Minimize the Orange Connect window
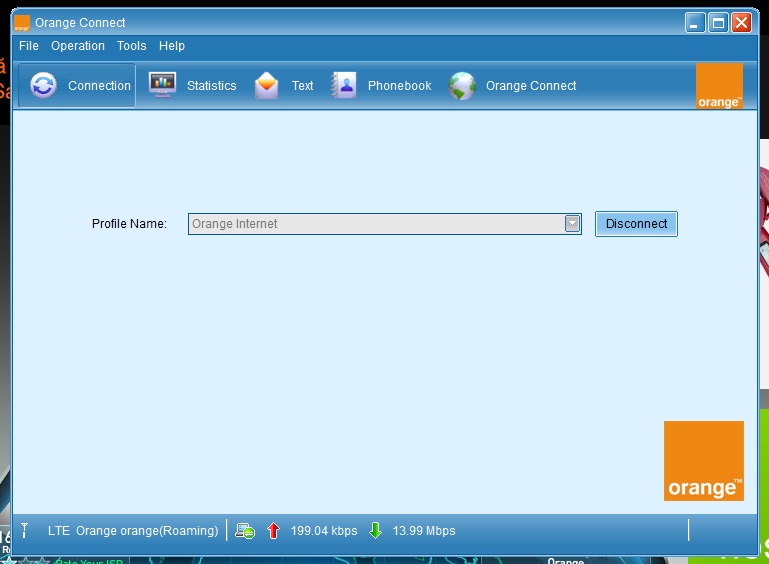Screen dimensions: 769x564 point(695,23)
